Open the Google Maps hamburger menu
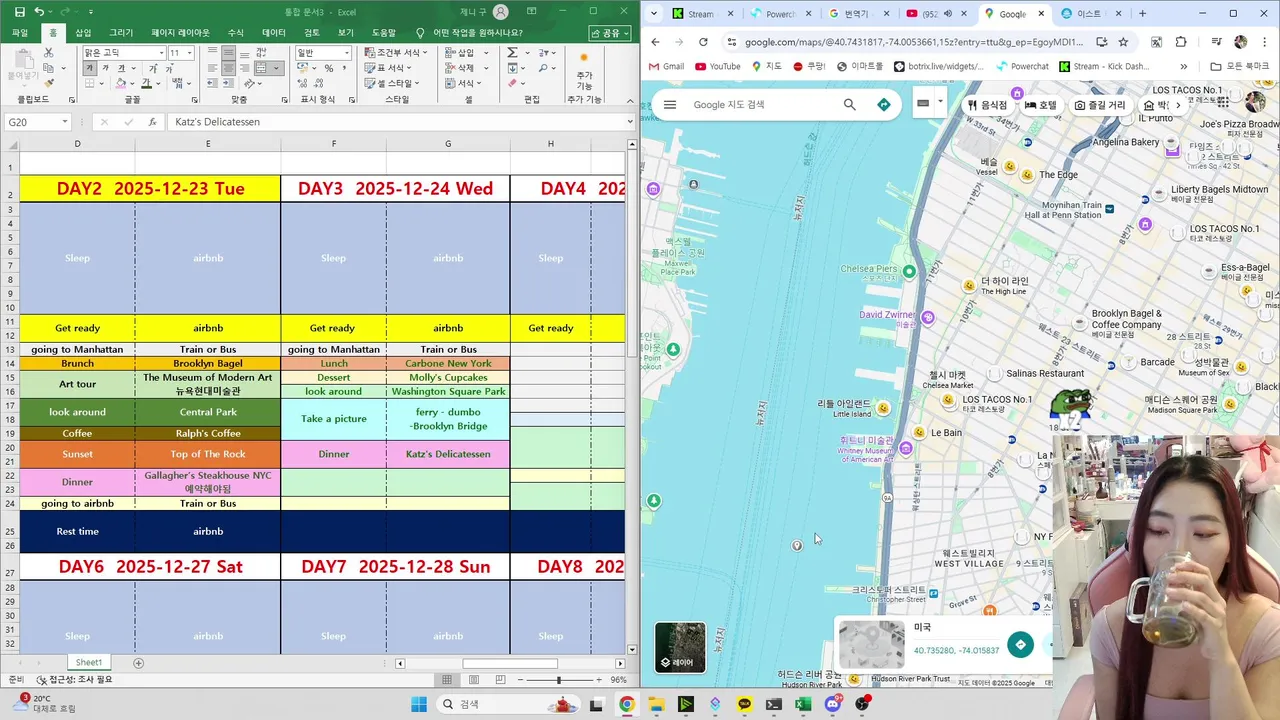 (670, 104)
